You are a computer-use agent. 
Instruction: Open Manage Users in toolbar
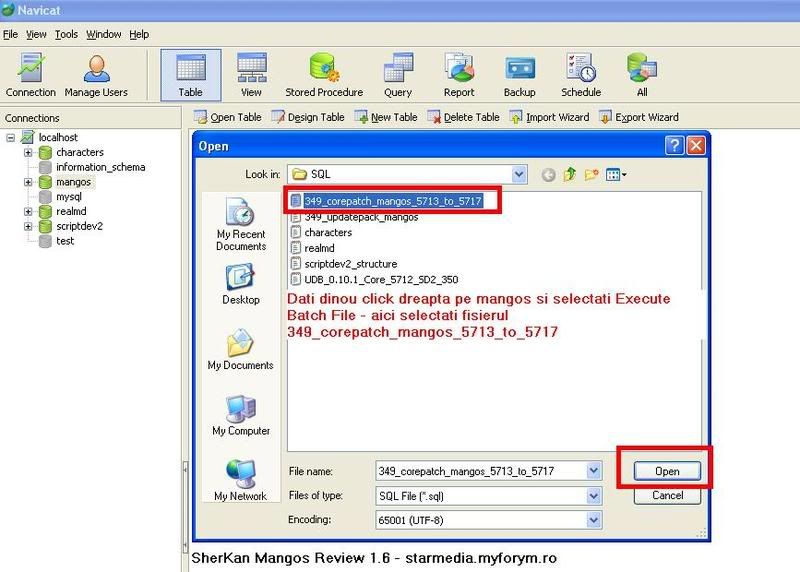pos(96,75)
